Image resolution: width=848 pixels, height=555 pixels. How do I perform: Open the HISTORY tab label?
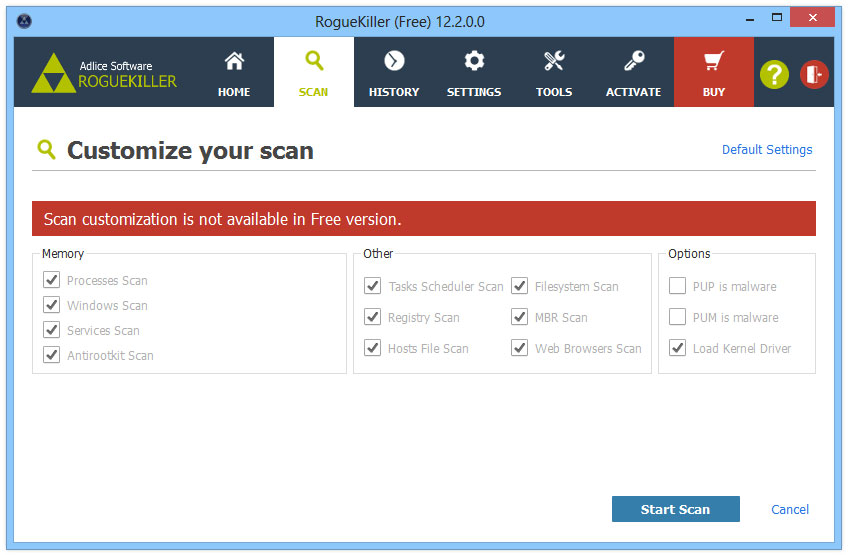394,92
